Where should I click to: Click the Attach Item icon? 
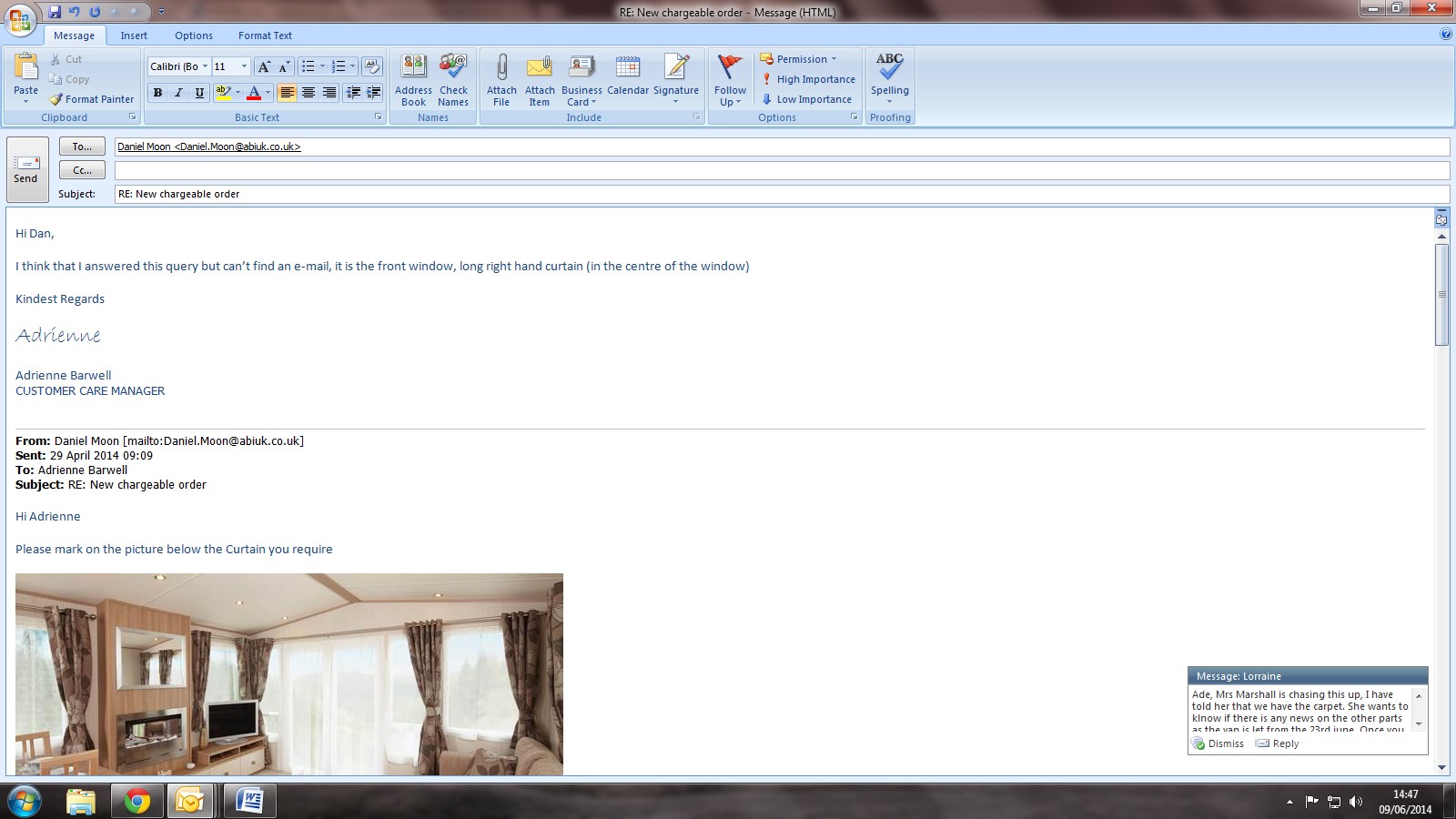tap(540, 68)
